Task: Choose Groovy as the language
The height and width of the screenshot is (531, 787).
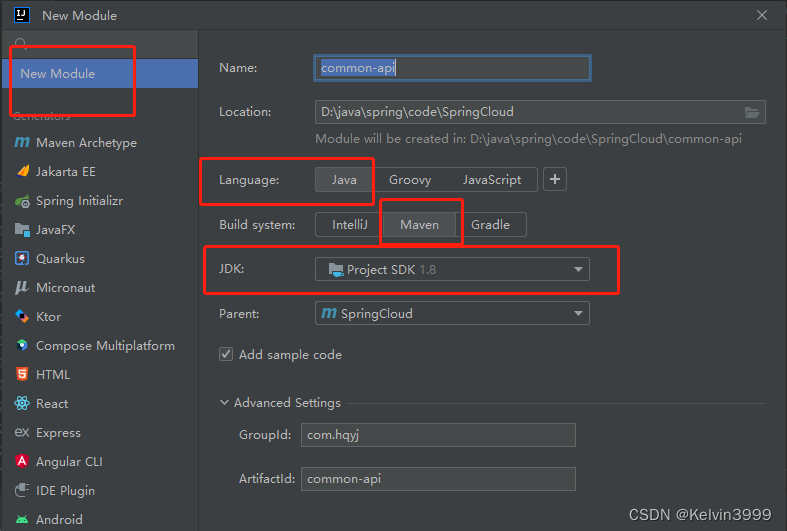Action: 410,180
